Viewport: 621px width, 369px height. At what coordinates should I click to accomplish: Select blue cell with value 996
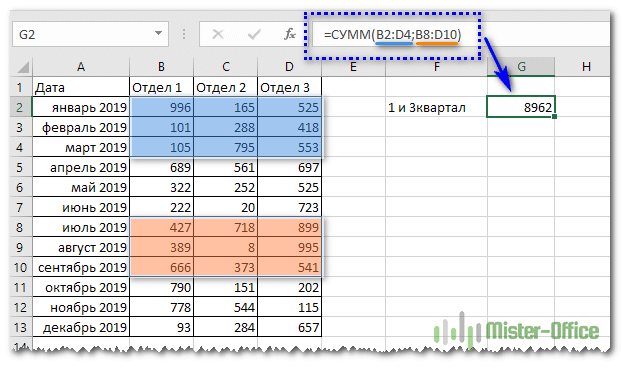click(162, 107)
